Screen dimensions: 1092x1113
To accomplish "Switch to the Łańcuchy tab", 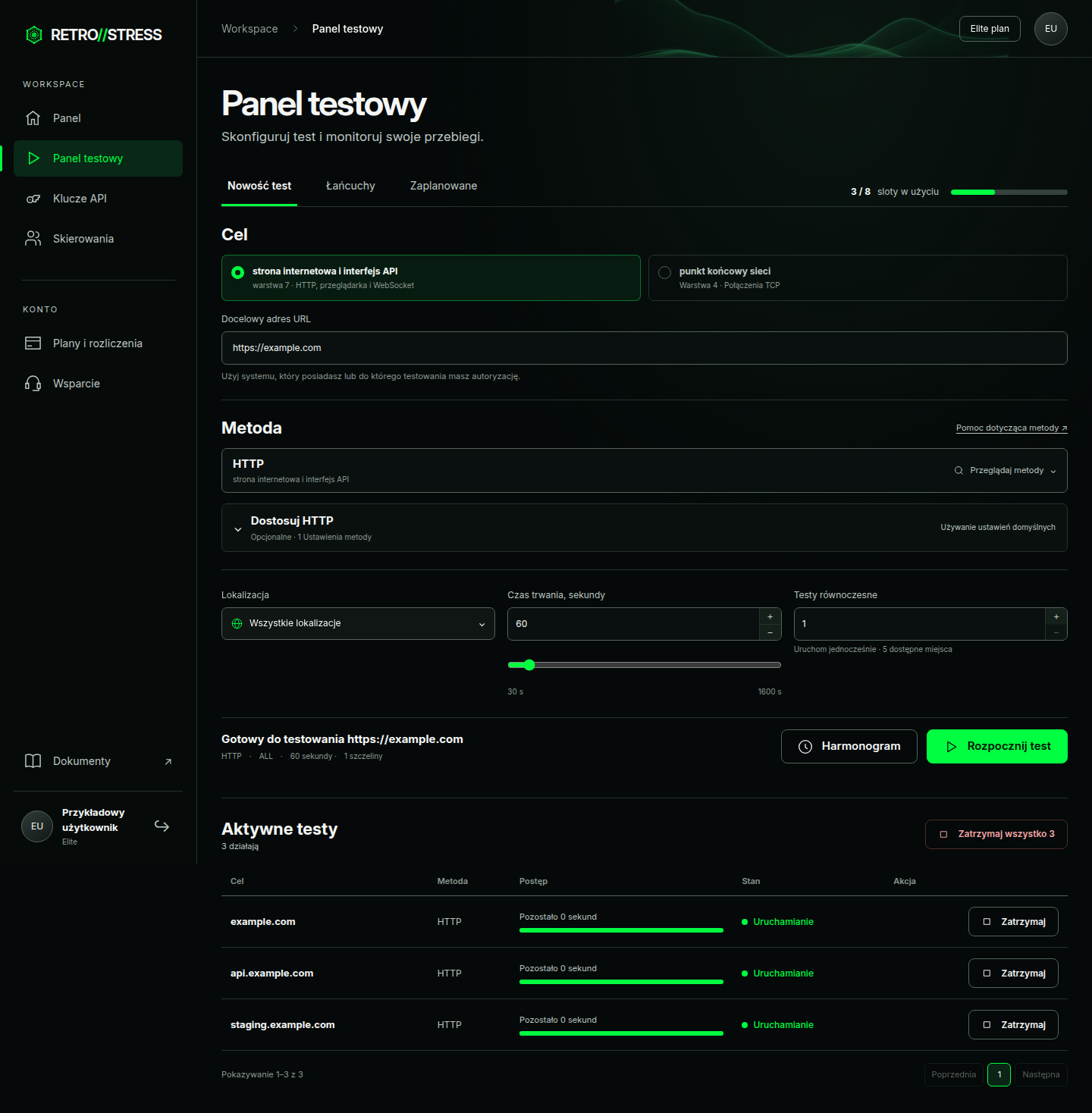I will pos(350,187).
